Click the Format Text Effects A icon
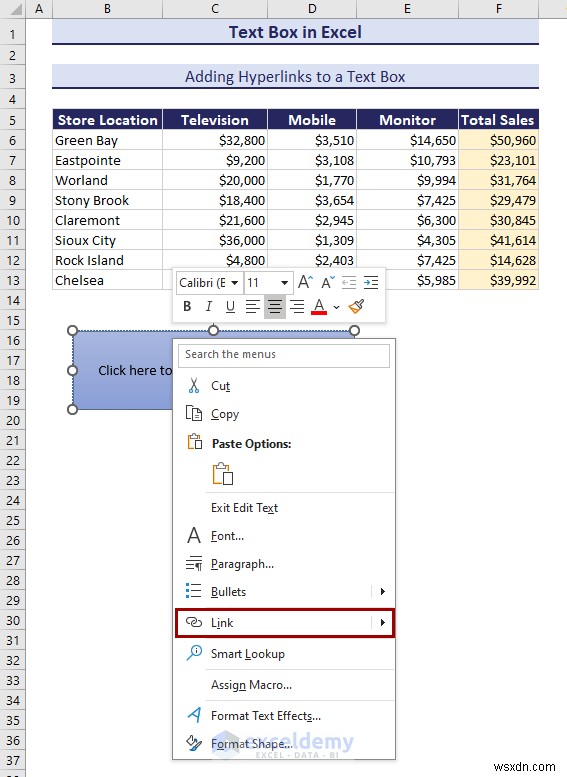 click(x=194, y=715)
